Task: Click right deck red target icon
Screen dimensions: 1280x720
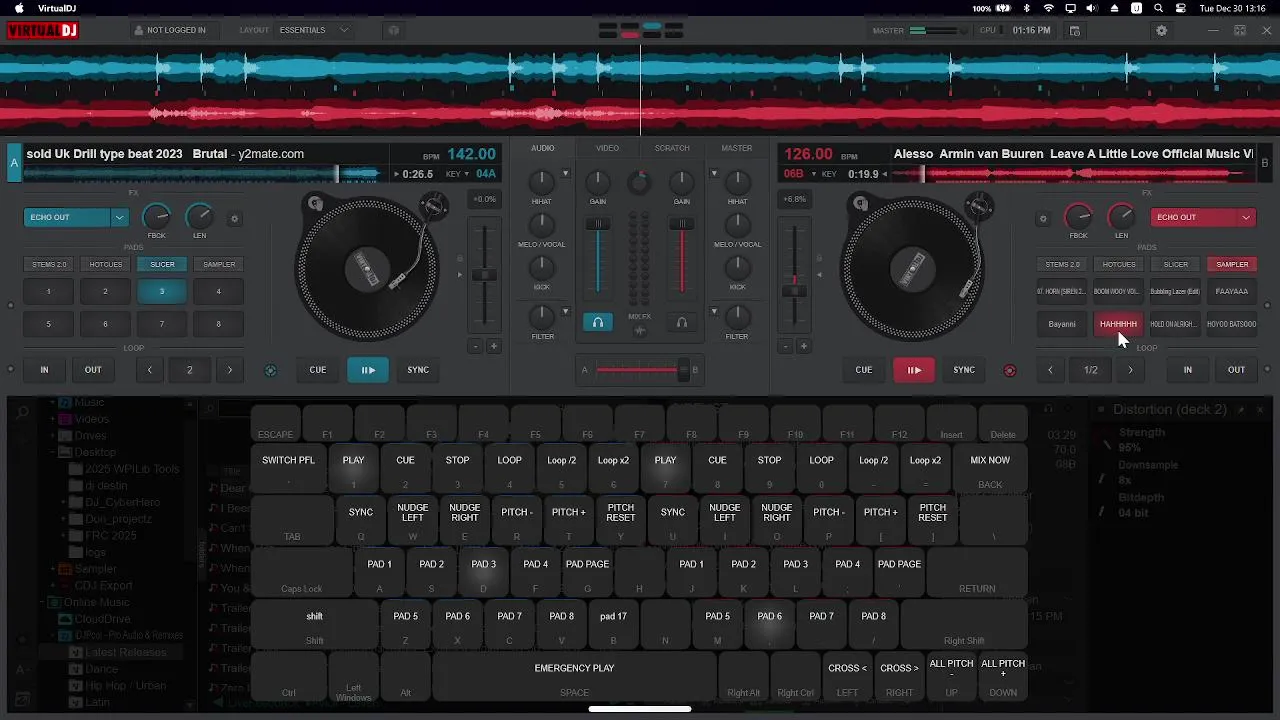Action: click(x=1009, y=370)
